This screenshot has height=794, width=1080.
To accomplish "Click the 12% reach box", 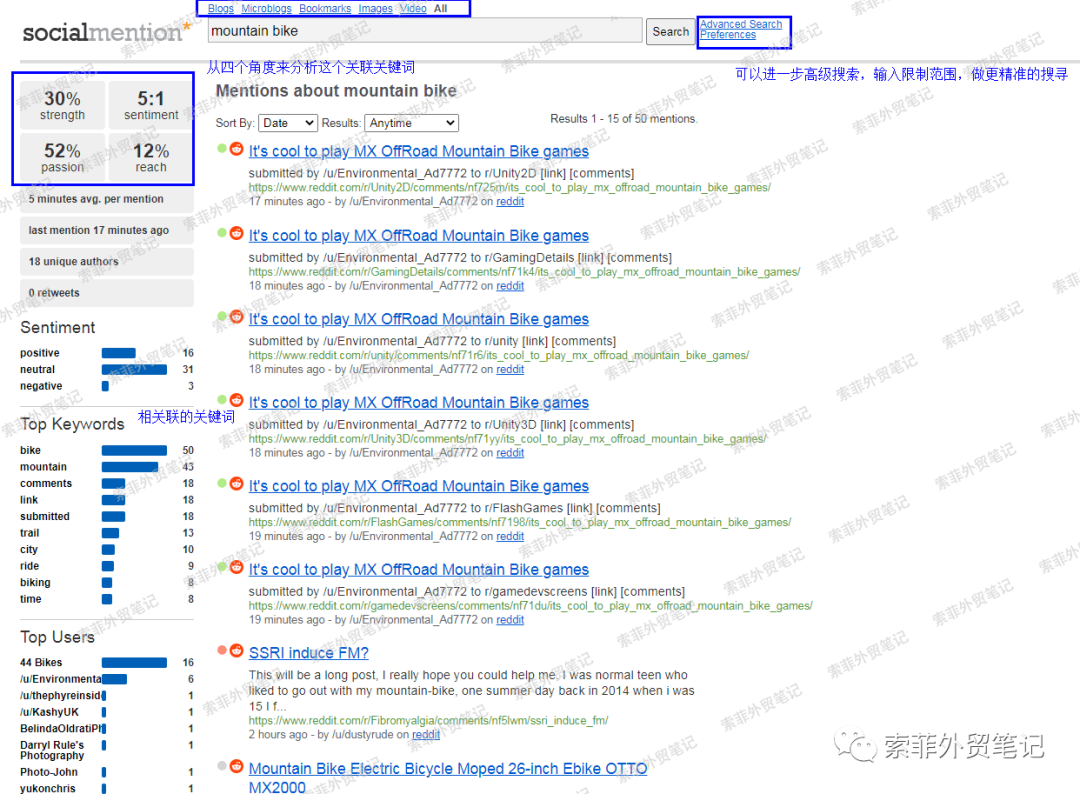I will click(x=151, y=158).
